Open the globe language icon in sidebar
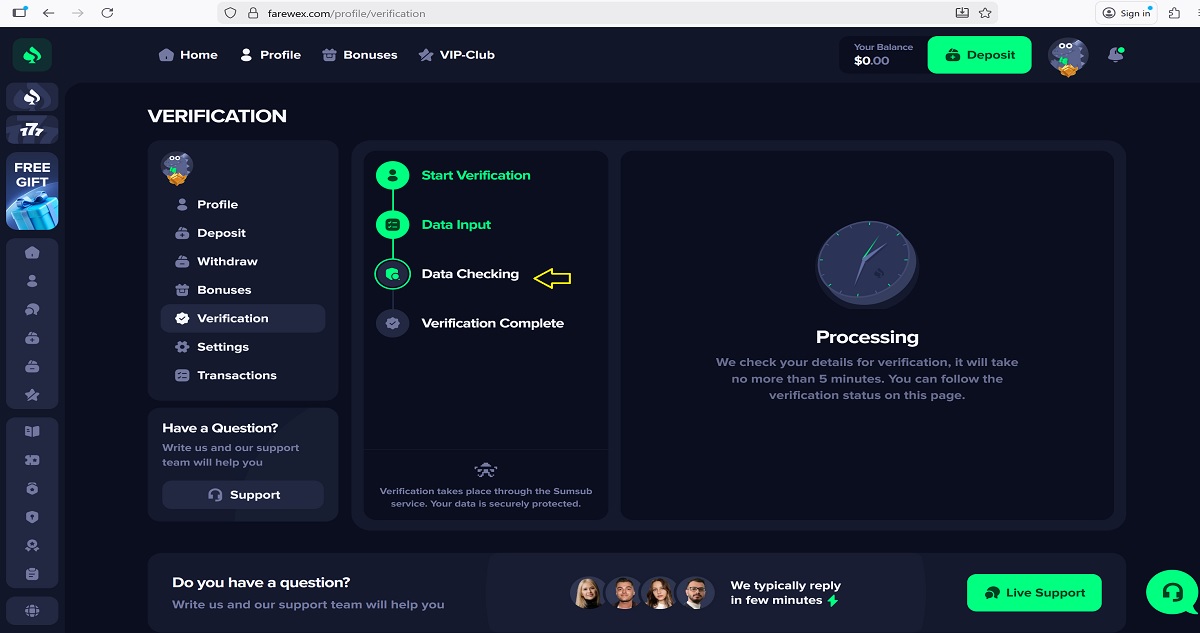The width and height of the screenshot is (1200, 633). (32, 610)
